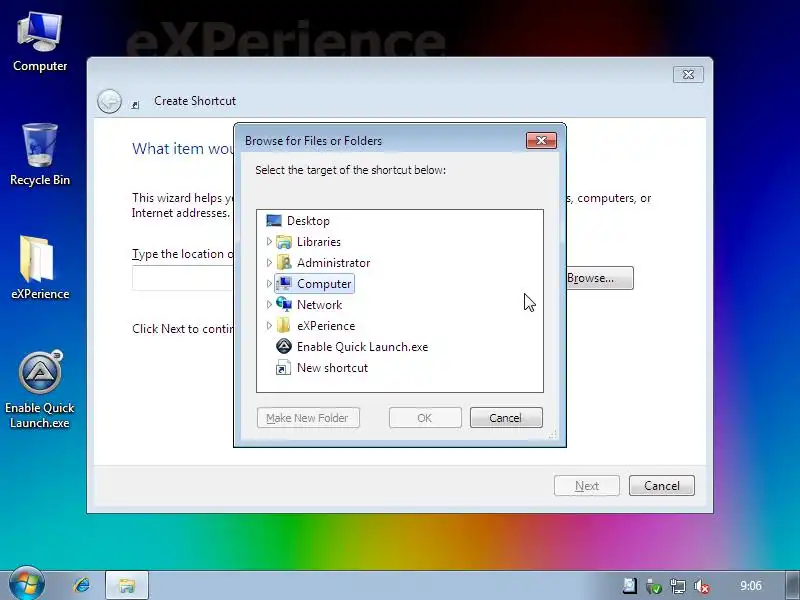The height and width of the screenshot is (600, 800).
Task: Click the Libraries folder icon in tree
Action: pos(284,242)
